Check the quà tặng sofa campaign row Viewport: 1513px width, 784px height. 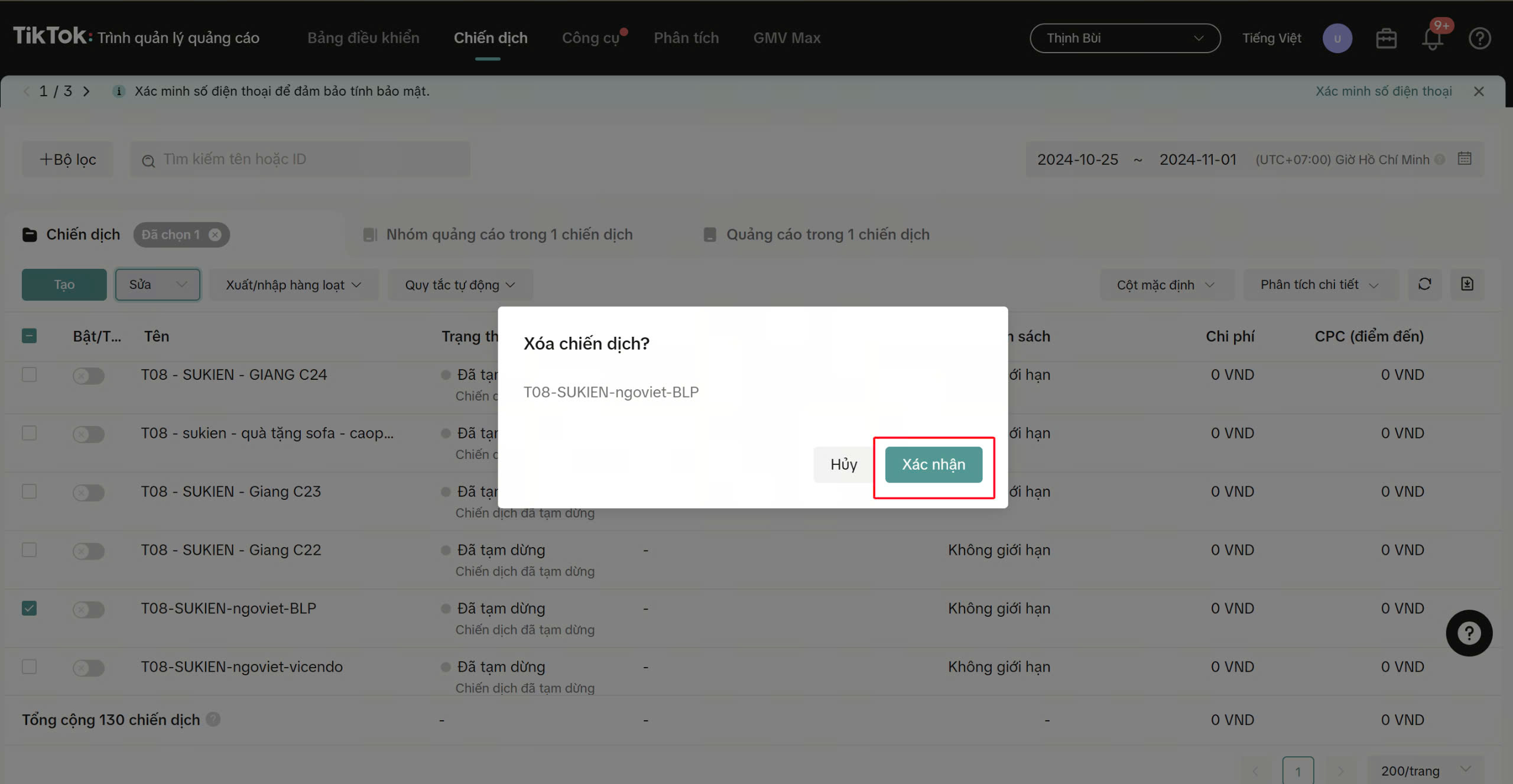click(x=29, y=433)
